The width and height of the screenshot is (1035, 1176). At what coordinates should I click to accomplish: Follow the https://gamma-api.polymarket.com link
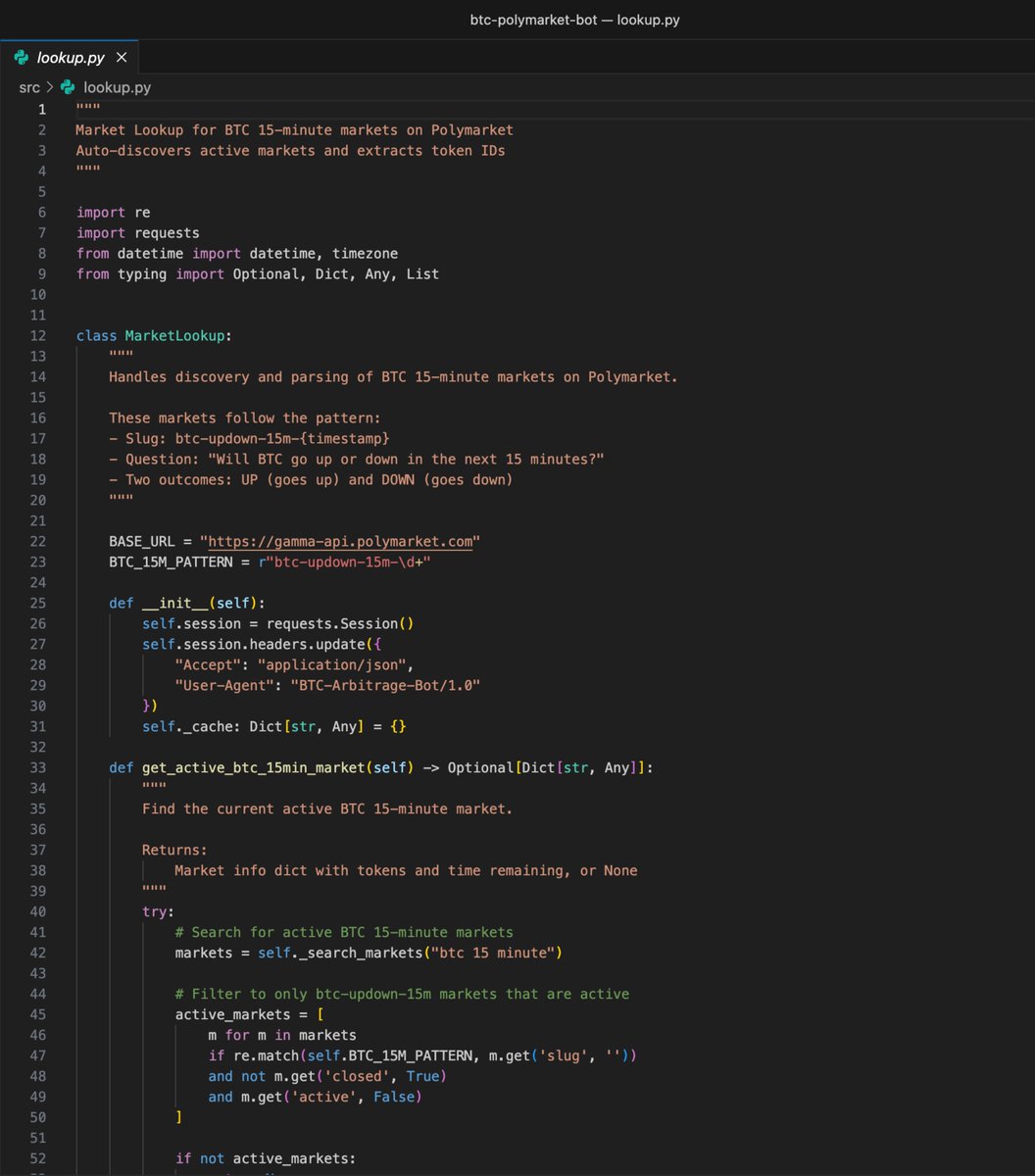(340, 541)
